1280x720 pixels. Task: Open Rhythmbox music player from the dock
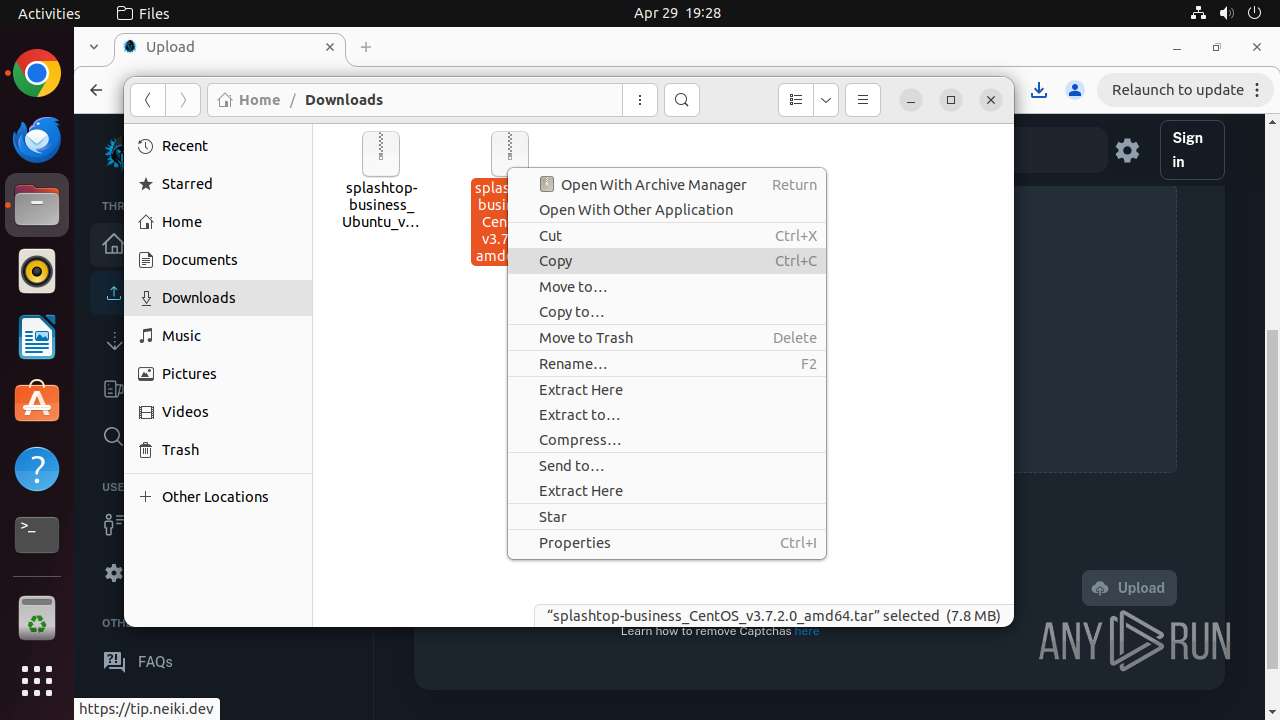(x=37, y=271)
